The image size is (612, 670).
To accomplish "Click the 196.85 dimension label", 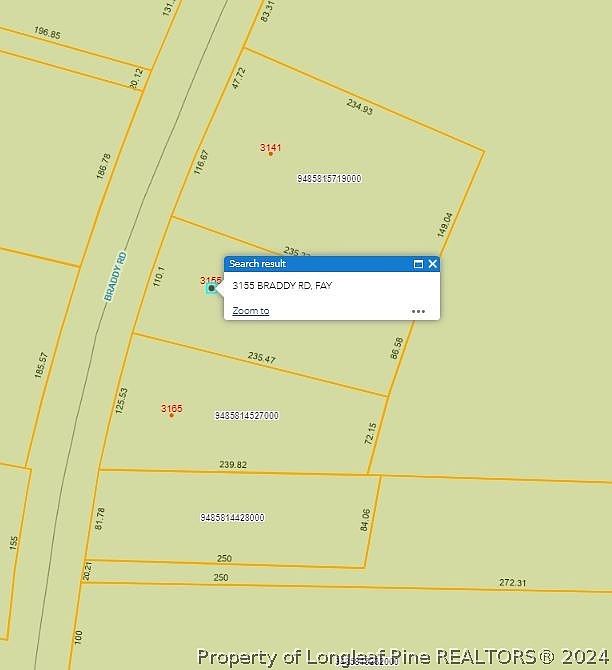I will 47,34.
